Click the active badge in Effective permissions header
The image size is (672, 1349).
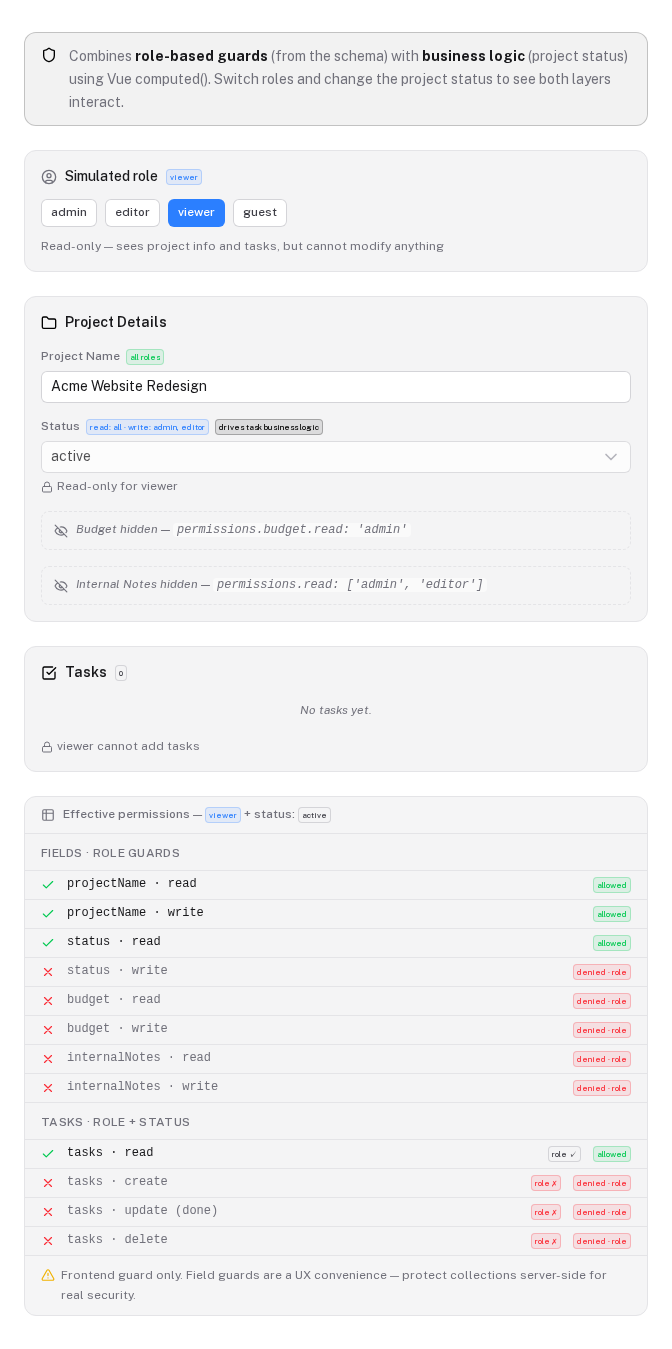coord(314,815)
